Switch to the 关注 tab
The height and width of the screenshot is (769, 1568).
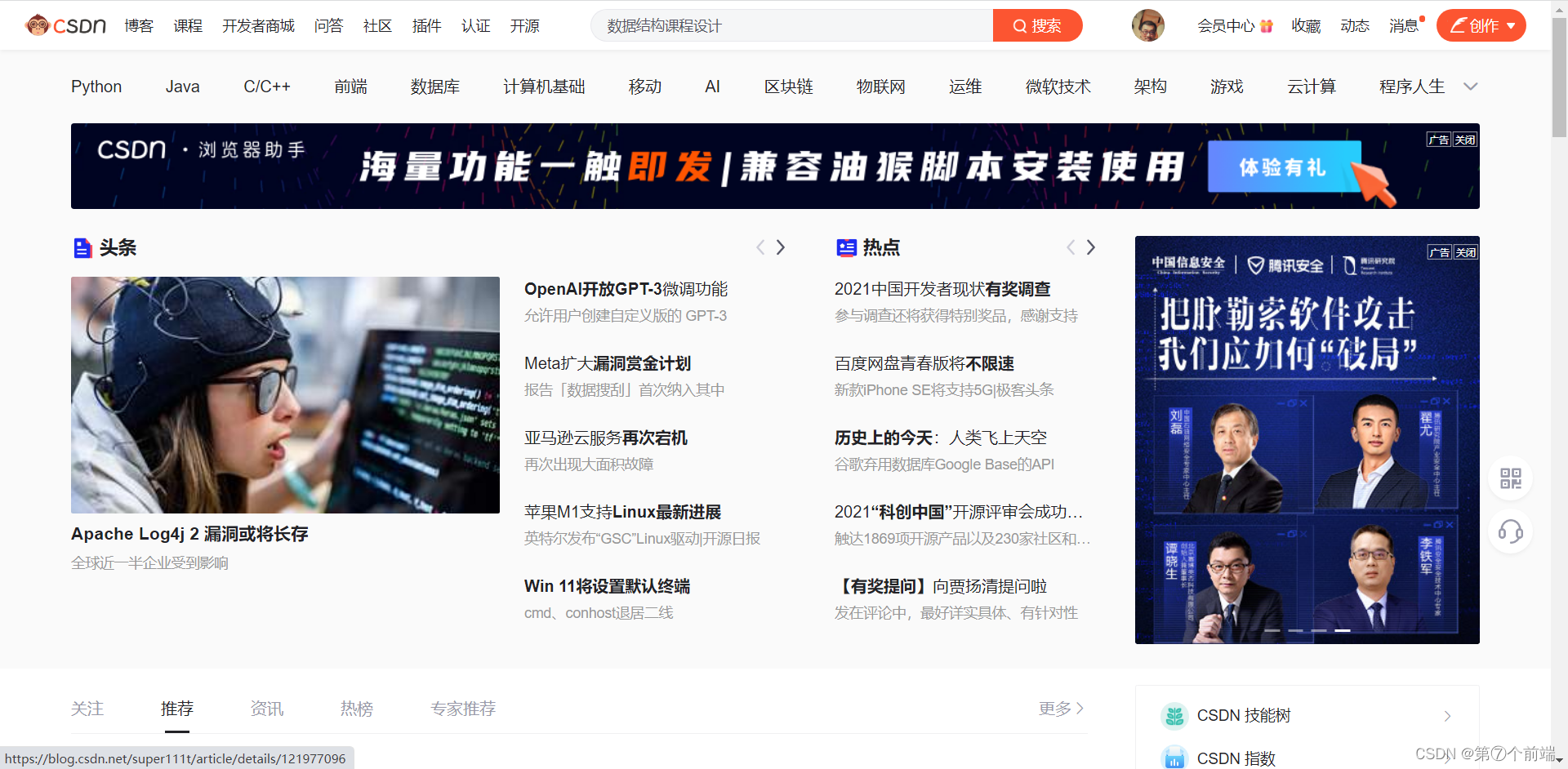87,709
